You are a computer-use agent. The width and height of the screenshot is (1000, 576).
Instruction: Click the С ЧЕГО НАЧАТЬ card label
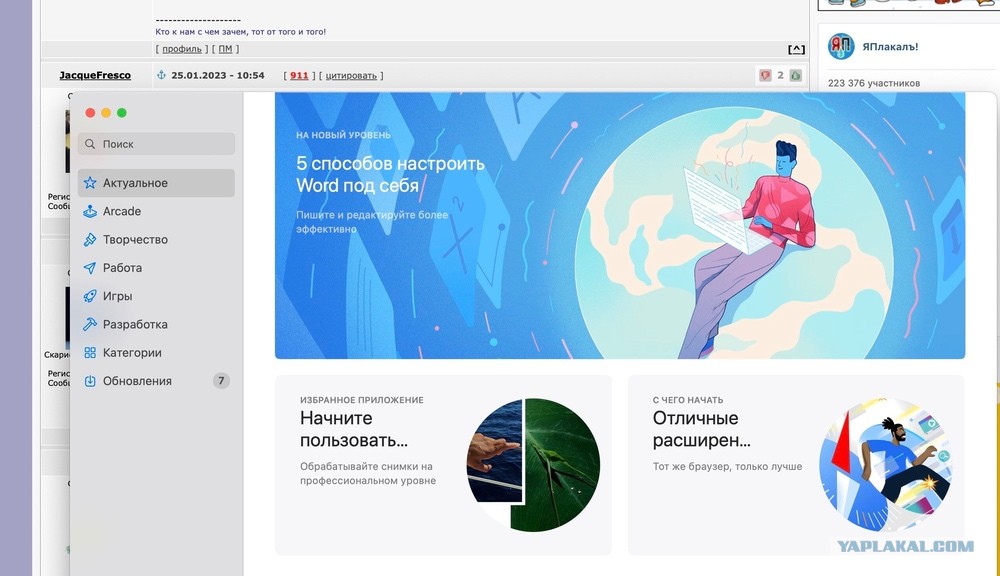pos(688,400)
